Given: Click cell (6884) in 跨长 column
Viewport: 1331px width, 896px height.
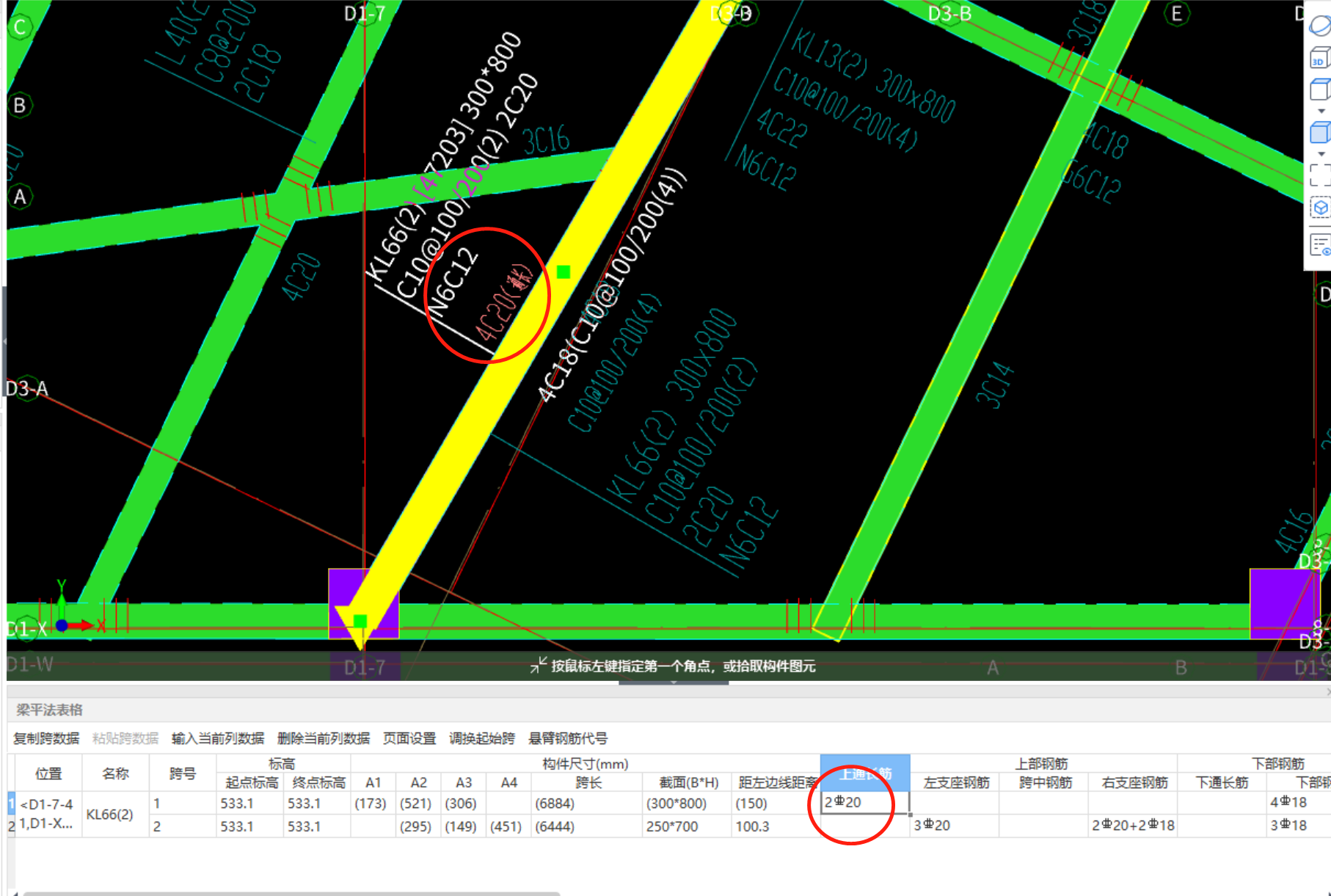Looking at the screenshot, I should point(588,804).
